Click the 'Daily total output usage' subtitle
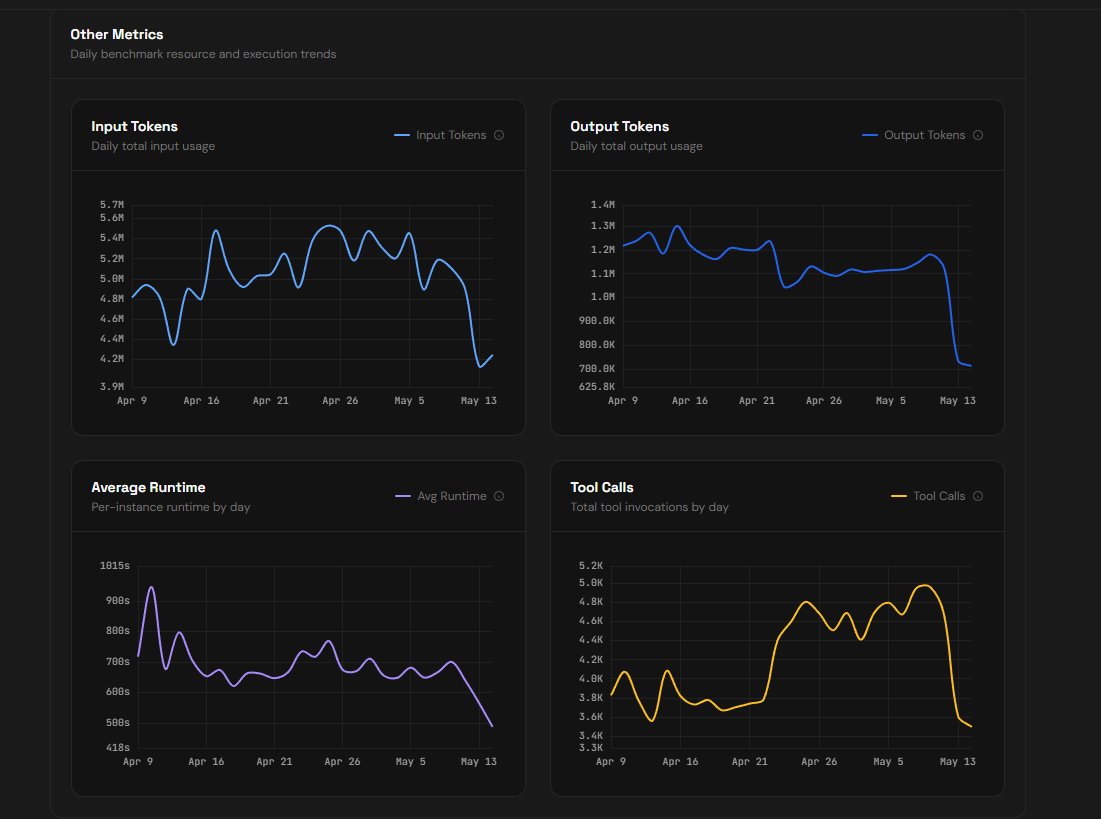 click(x=636, y=146)
